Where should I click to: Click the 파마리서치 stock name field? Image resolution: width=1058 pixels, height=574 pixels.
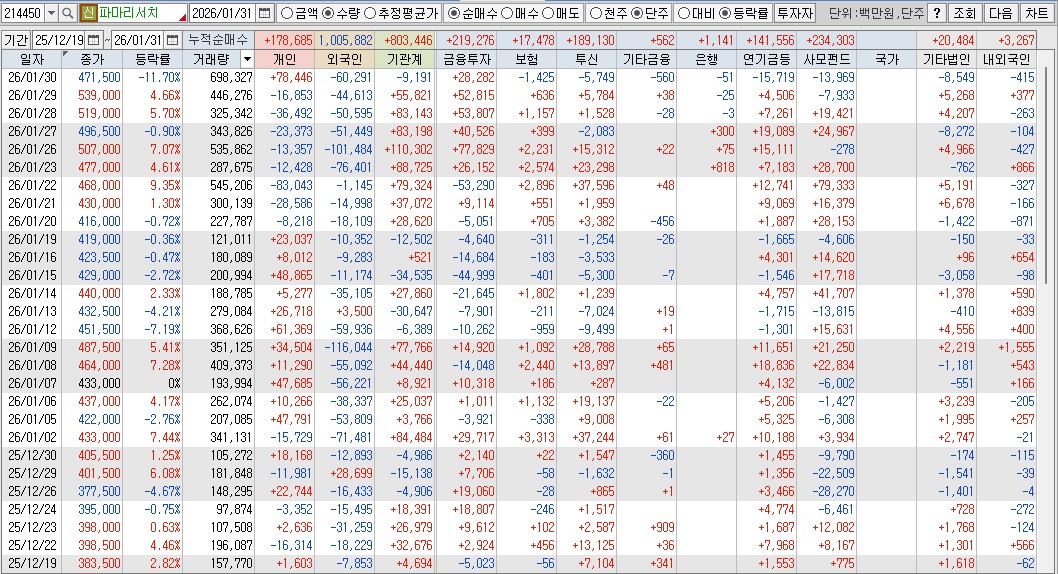[142, 13]
